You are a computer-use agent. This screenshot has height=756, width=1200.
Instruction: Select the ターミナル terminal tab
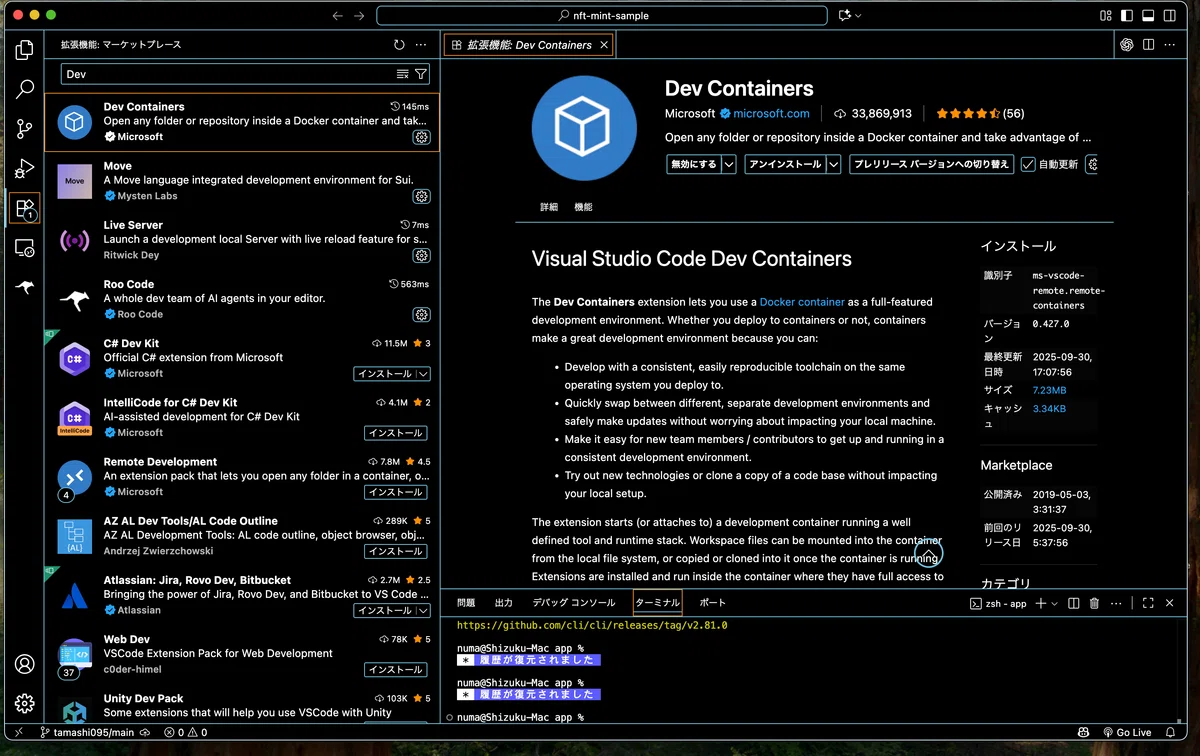pyautogui.click(x=657, y=603)
